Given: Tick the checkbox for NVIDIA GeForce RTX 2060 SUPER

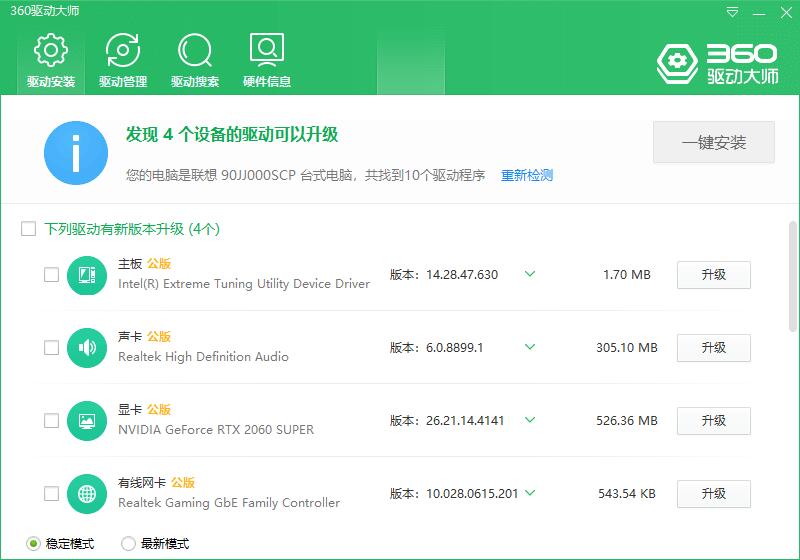Looking at the screenshot, I should pos(51,421).
